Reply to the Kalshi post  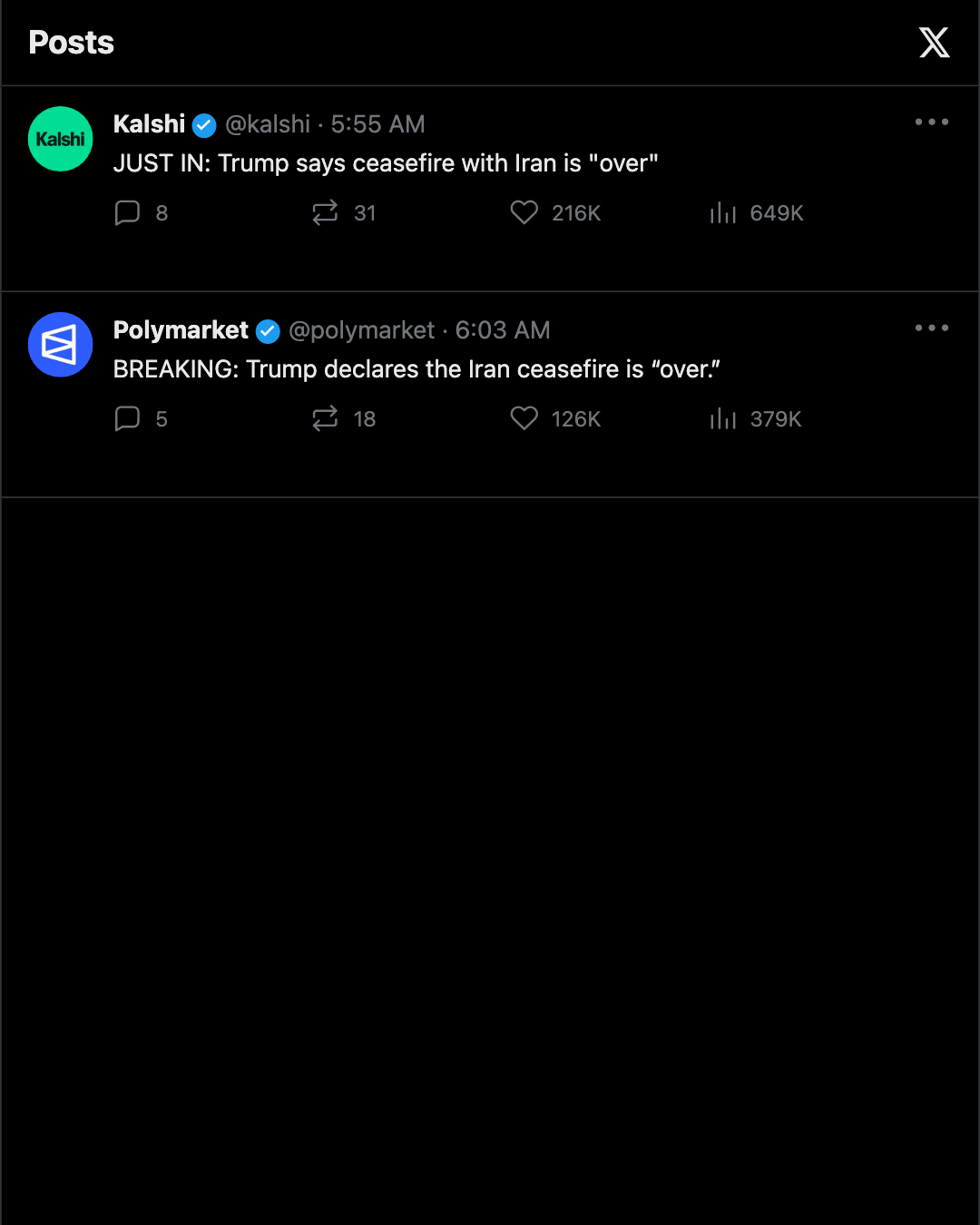pos(141,212)
